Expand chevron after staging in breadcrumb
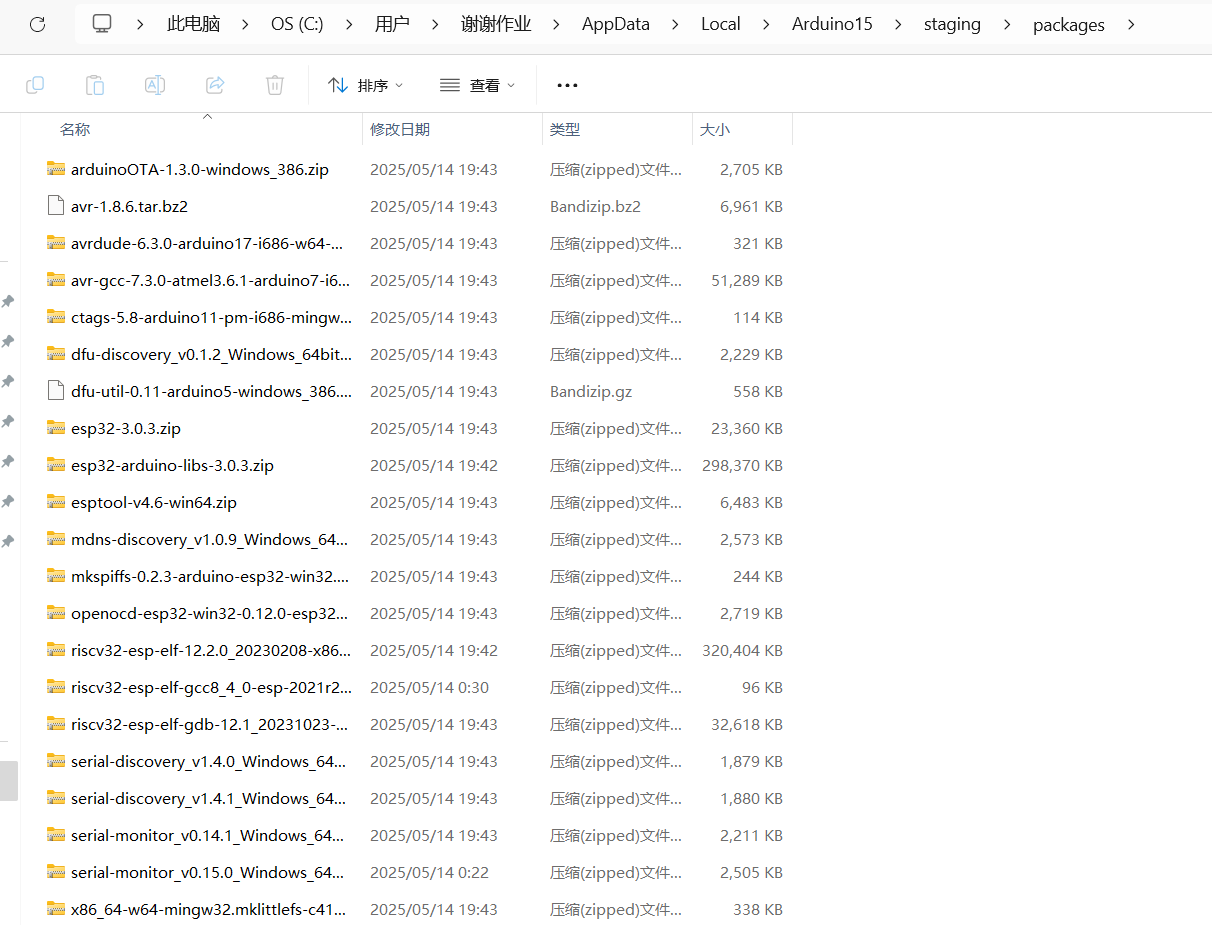Screen dimensions: 1212x936 1007,24
